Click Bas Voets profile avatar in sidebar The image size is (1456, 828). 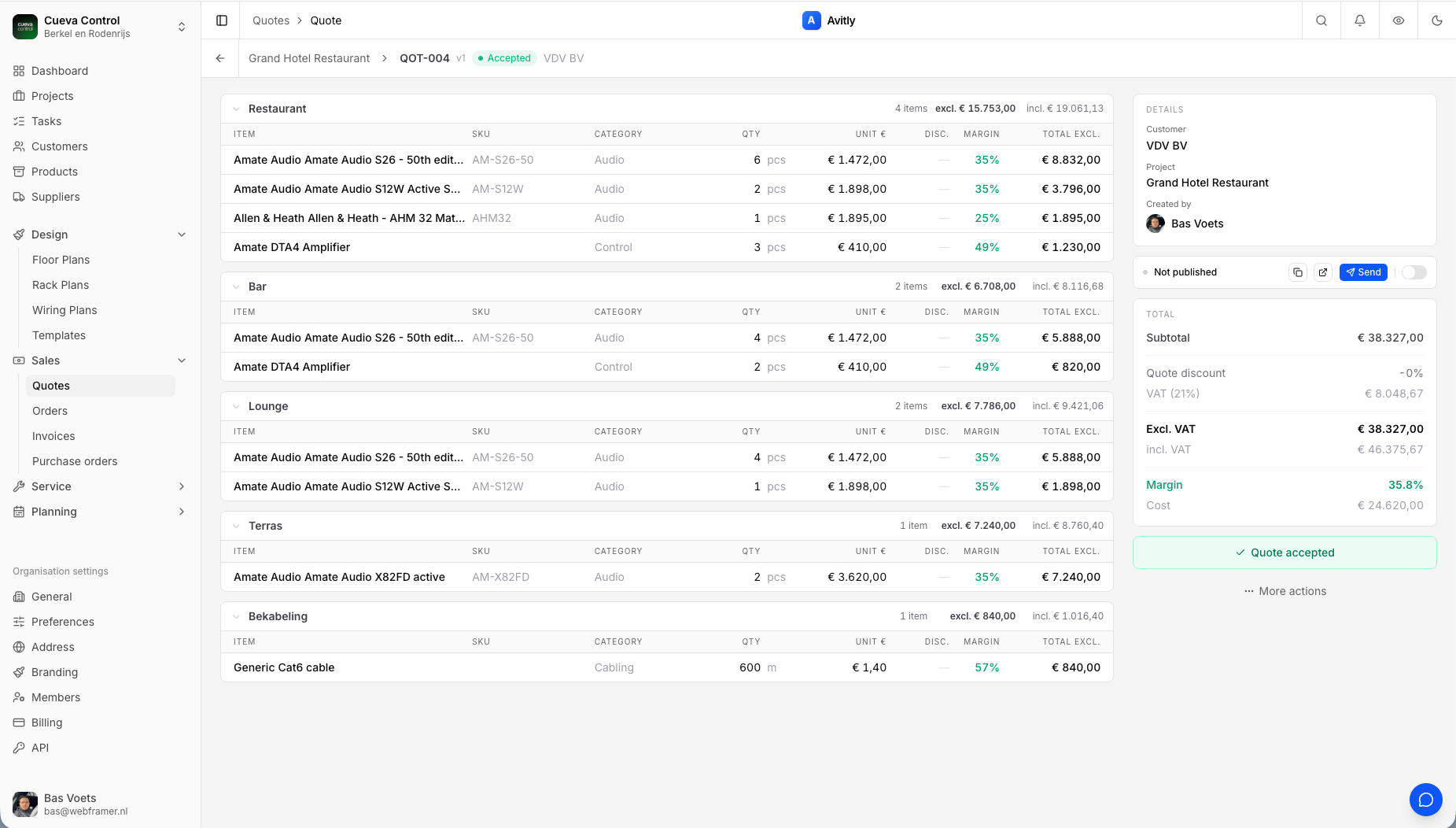25,804
